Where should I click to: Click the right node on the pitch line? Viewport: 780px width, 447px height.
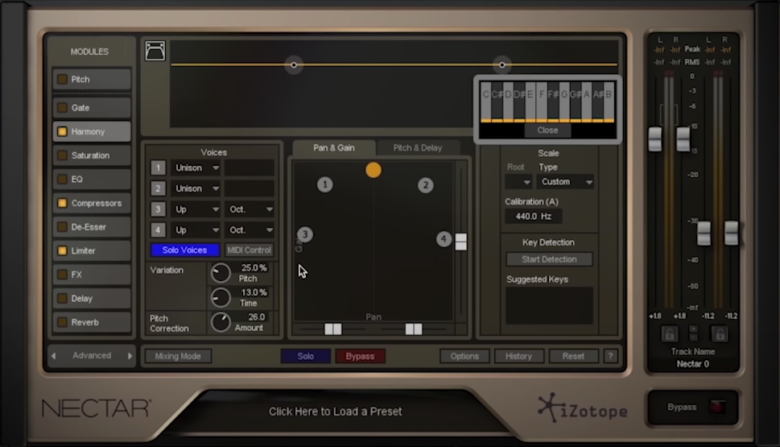pos(502,65)
